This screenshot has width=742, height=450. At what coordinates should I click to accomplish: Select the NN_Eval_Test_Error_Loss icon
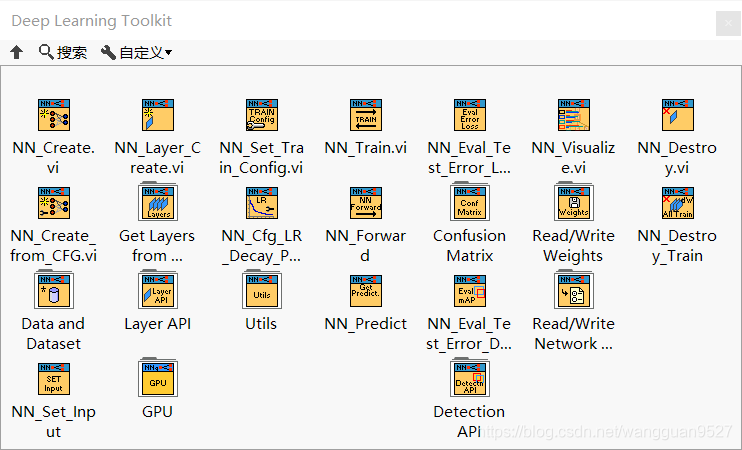click(x=470, y=115)
